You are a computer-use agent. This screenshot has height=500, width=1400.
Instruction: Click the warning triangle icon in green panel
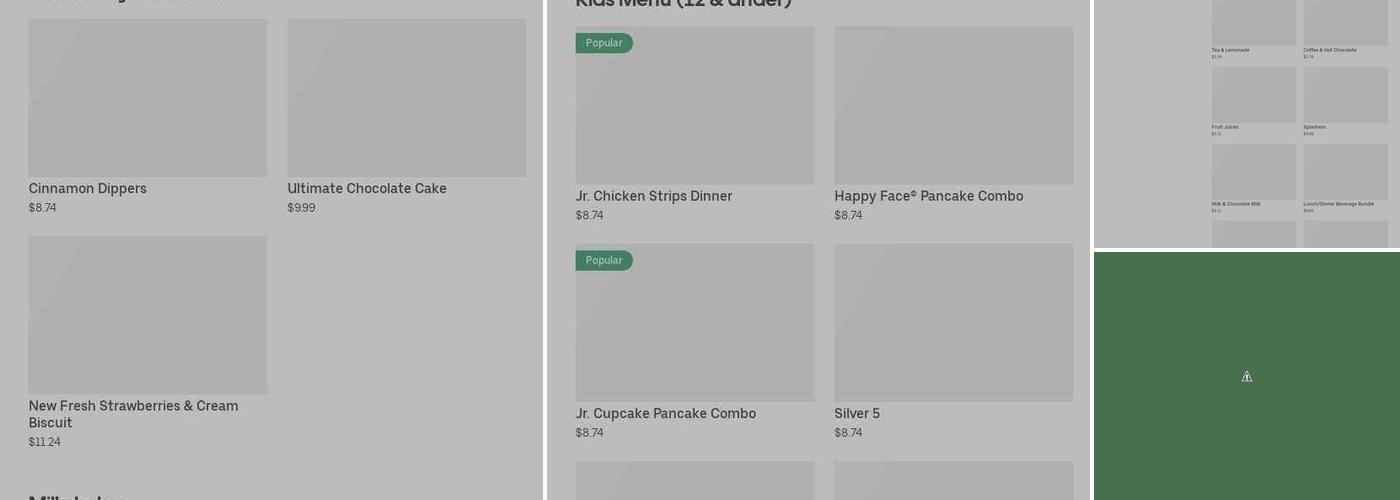pos(1247,377)
